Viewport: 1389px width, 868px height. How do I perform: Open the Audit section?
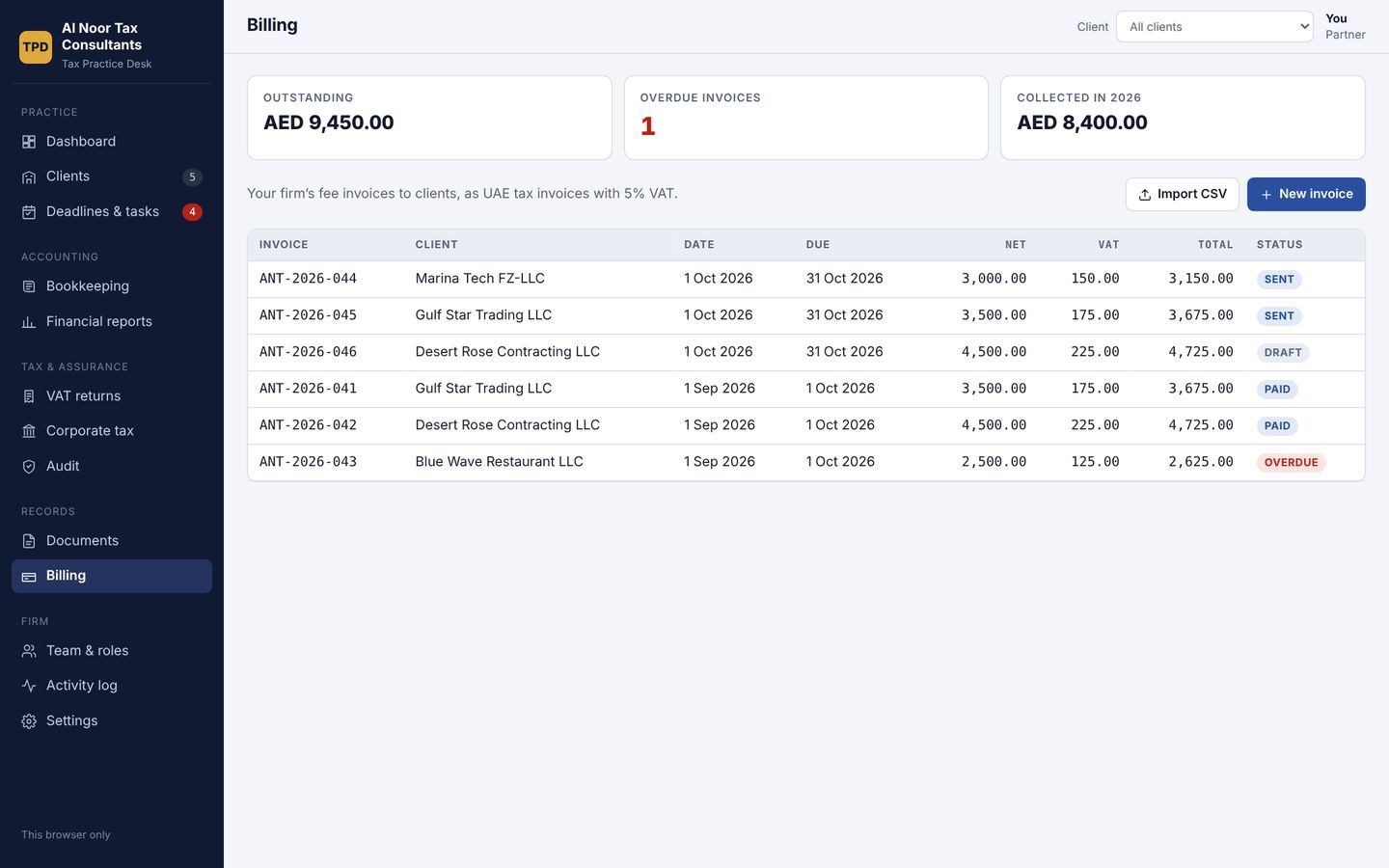(x=112, y=467)
